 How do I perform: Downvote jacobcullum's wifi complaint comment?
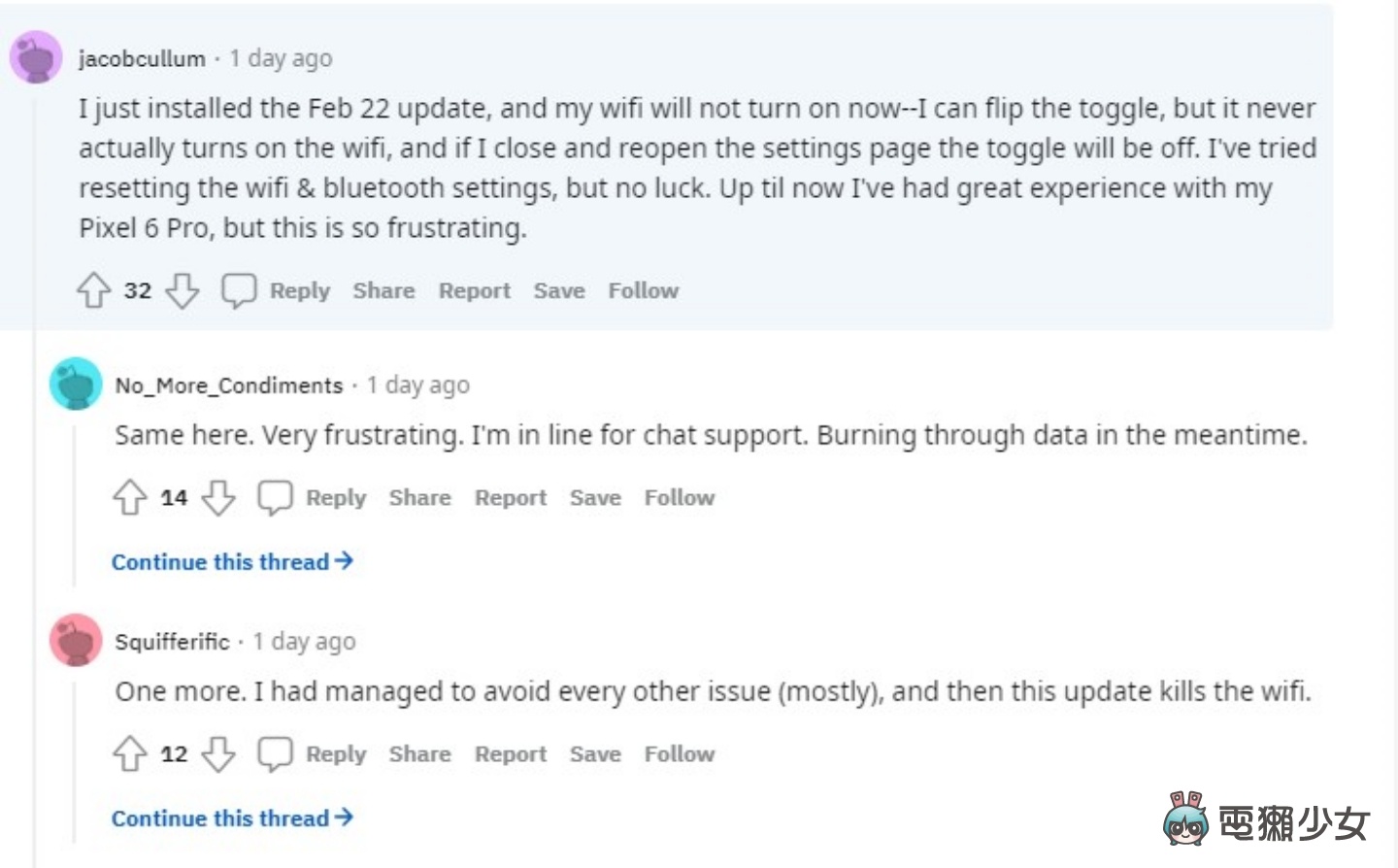click(182, 289)
